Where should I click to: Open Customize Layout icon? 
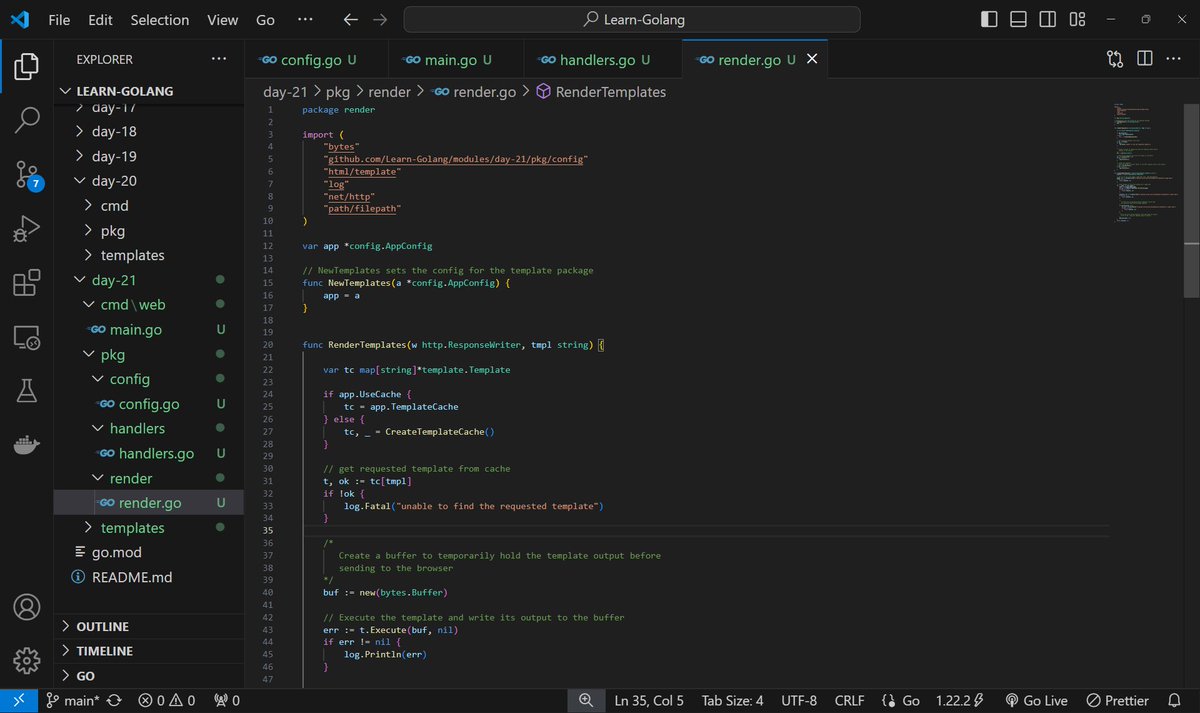tap(1077, 19)
